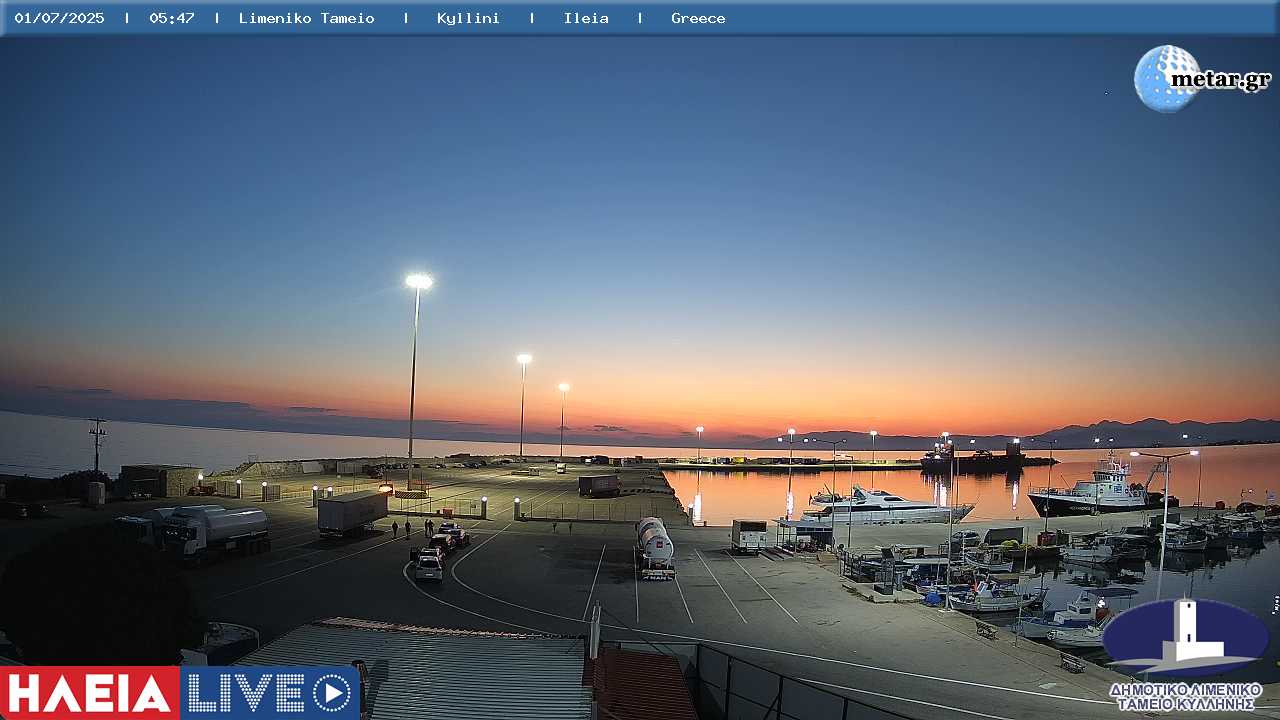Click the date text 01/07/2025
The height and width of the screenshot is (720, 1280).
coord(59,18)
